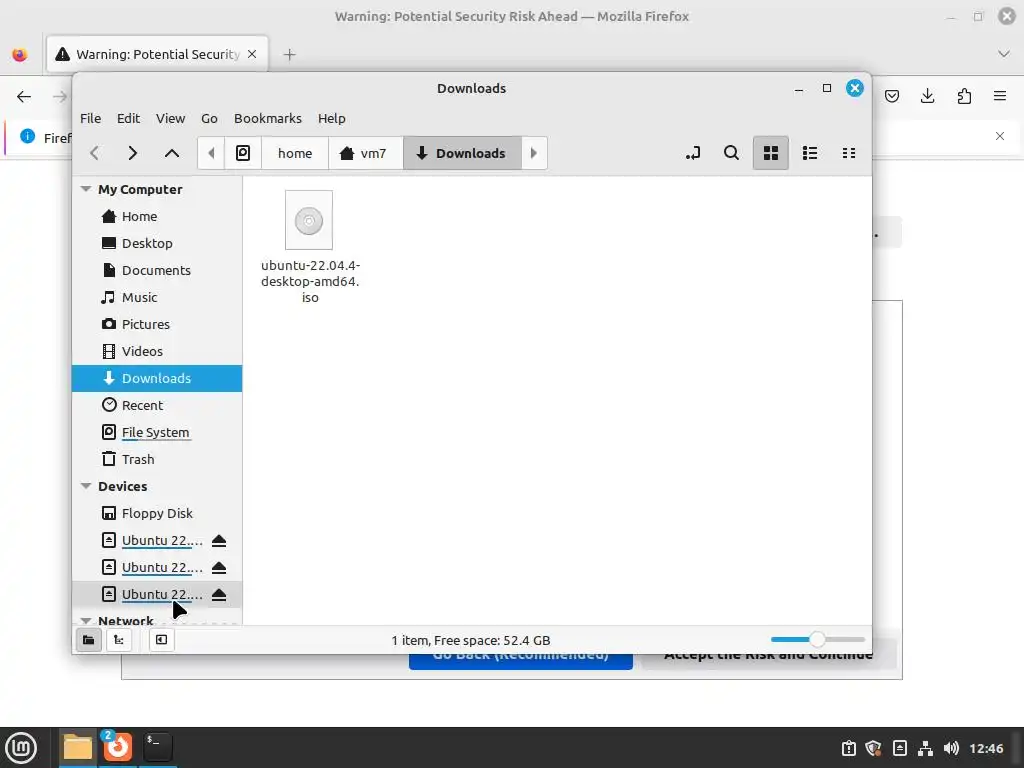The image size is (1024, 768).
Task: Open Firefox extensions panel
Action: (x=964, y=97)
